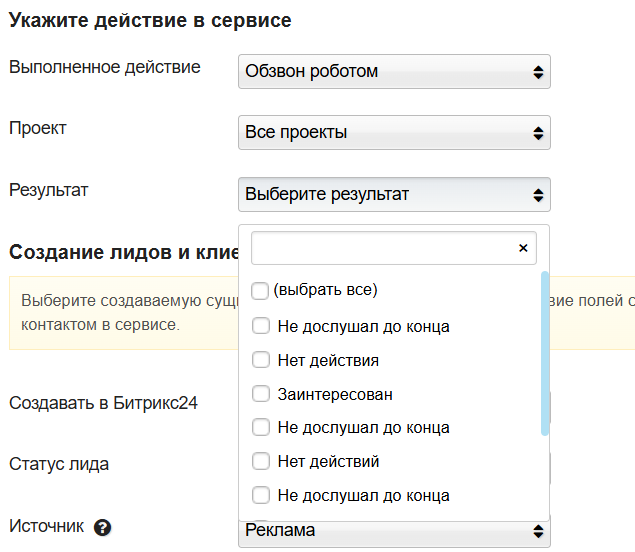
Task: Enable the Нет действия checkbox
Action: point(261,360)
